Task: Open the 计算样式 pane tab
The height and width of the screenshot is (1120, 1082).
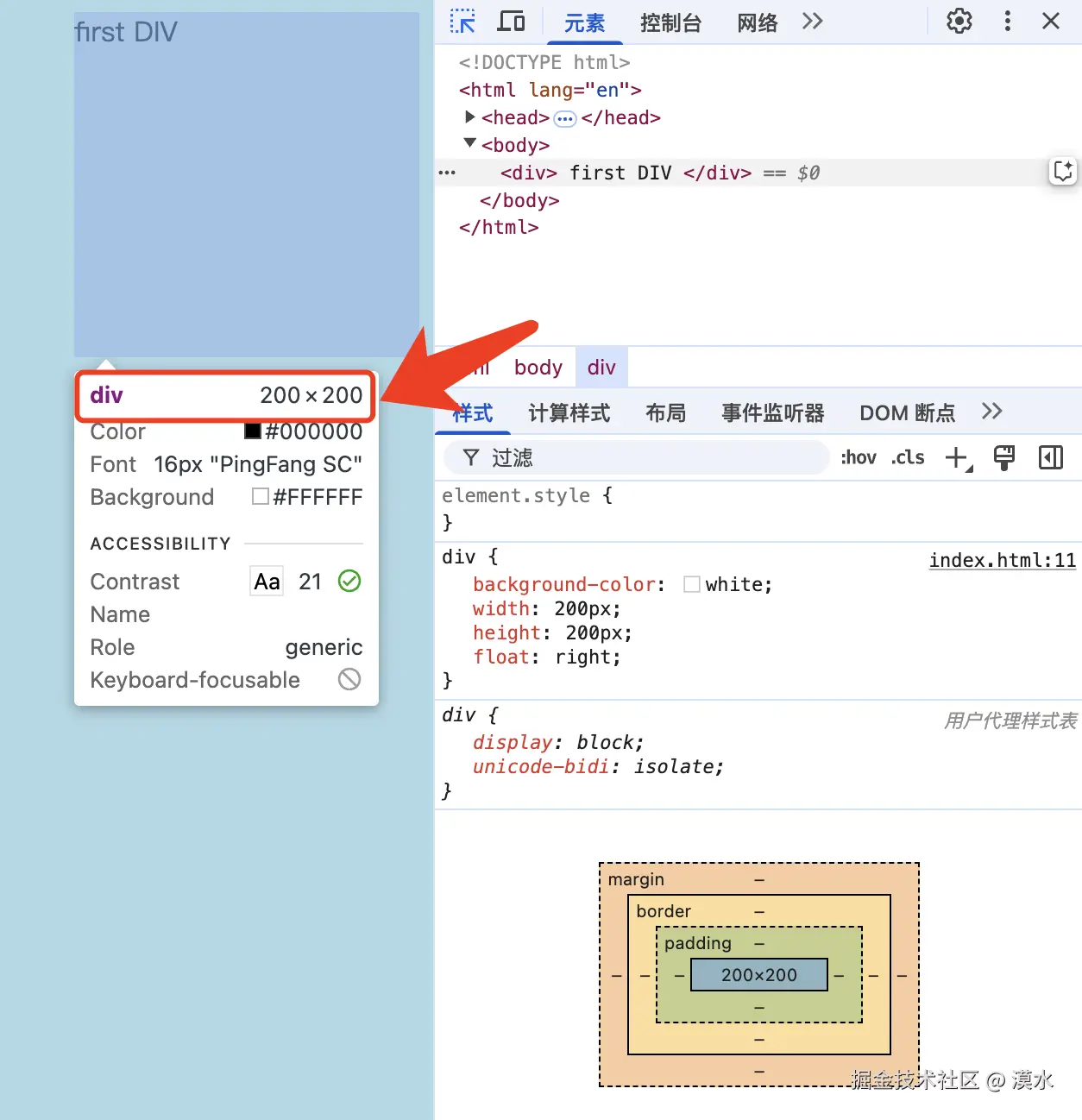Action: [x=569, y=413]
